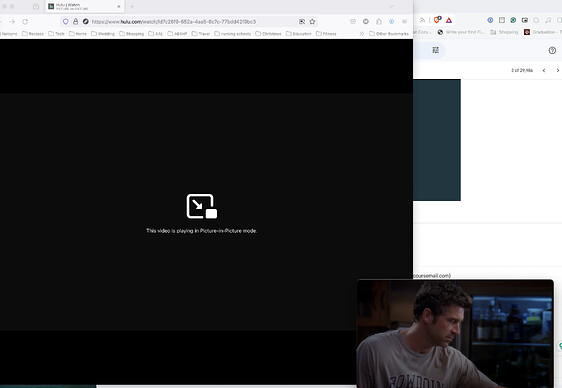Screen dimensions: 562x388
Task: Open Tech bookmarks folder
Action: click(x=57, y=34)
